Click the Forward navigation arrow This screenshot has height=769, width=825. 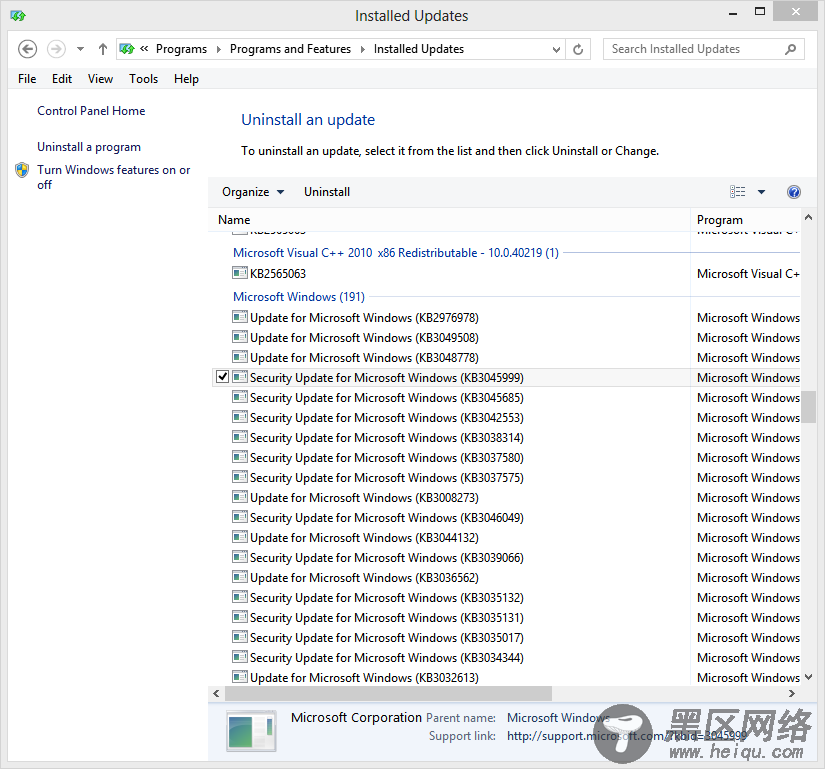point(56,49)
